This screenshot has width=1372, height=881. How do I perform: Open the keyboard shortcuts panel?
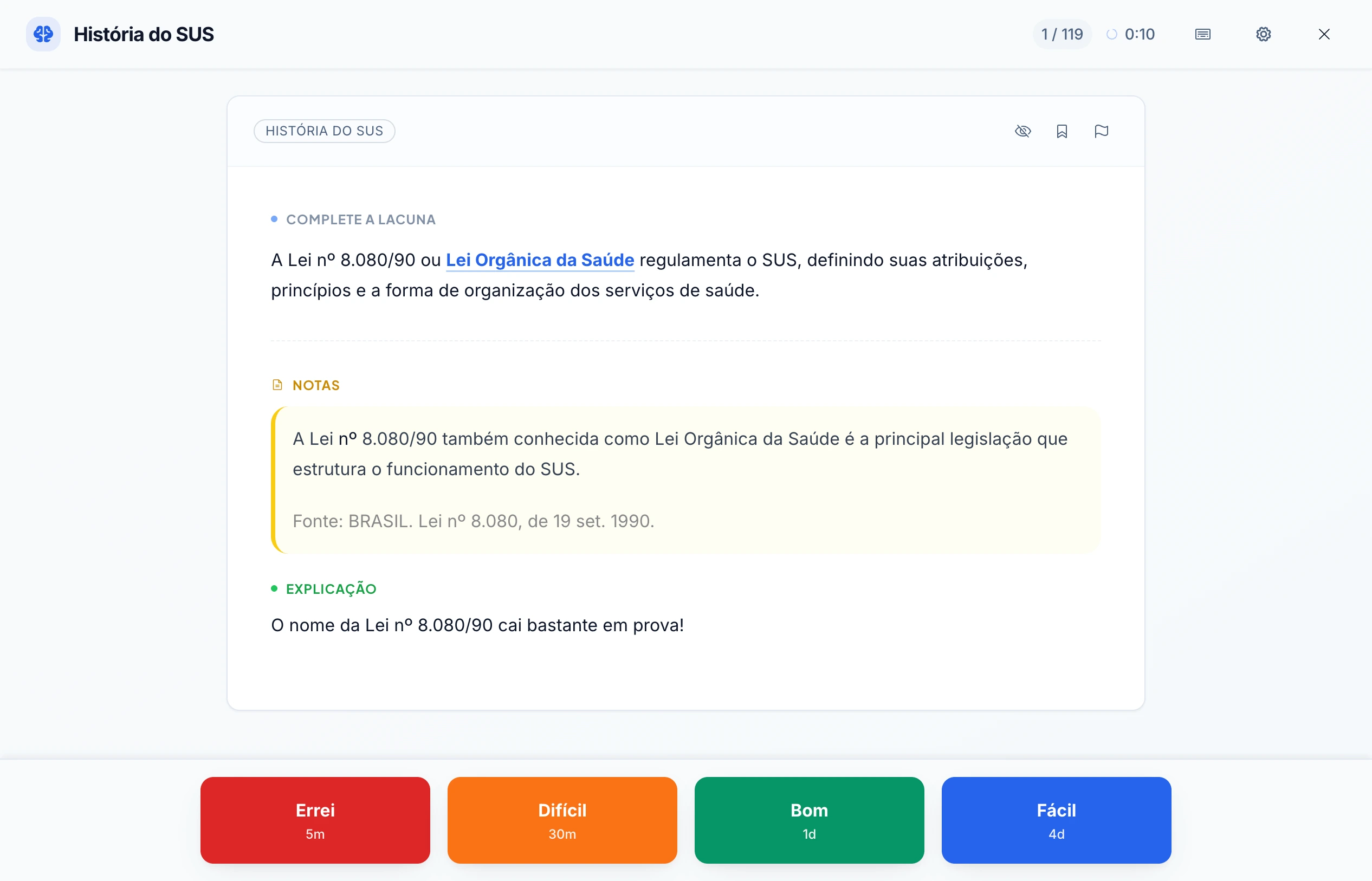point(1202,34)
